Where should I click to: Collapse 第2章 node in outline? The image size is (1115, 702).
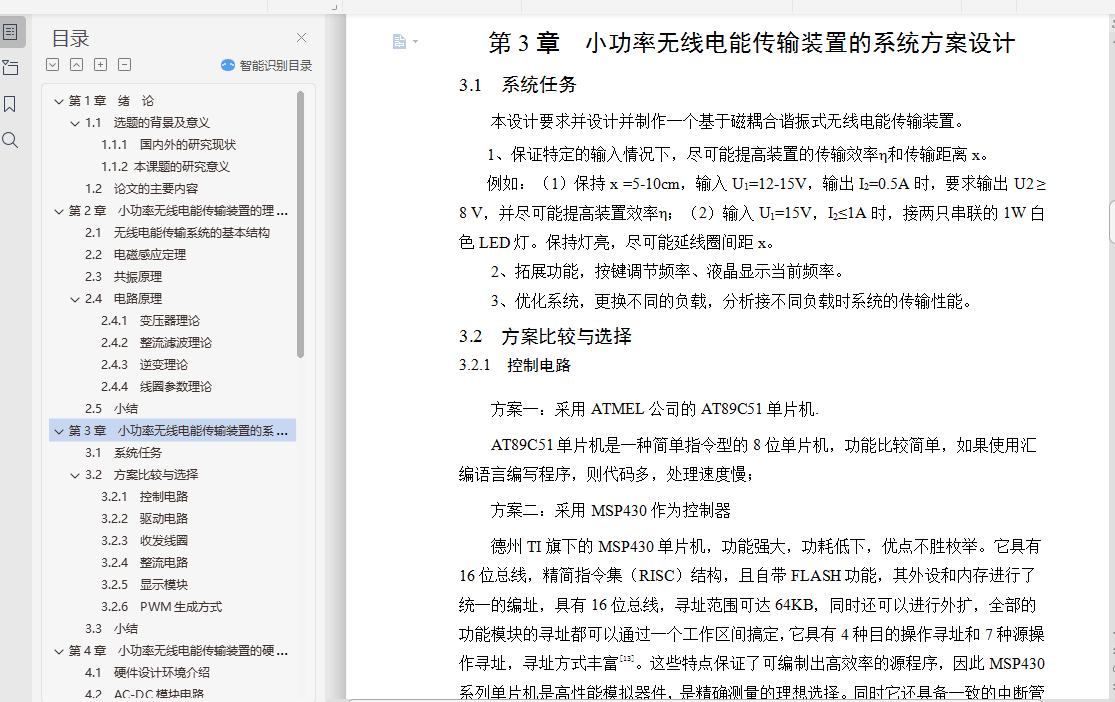(x=59, y=211)
